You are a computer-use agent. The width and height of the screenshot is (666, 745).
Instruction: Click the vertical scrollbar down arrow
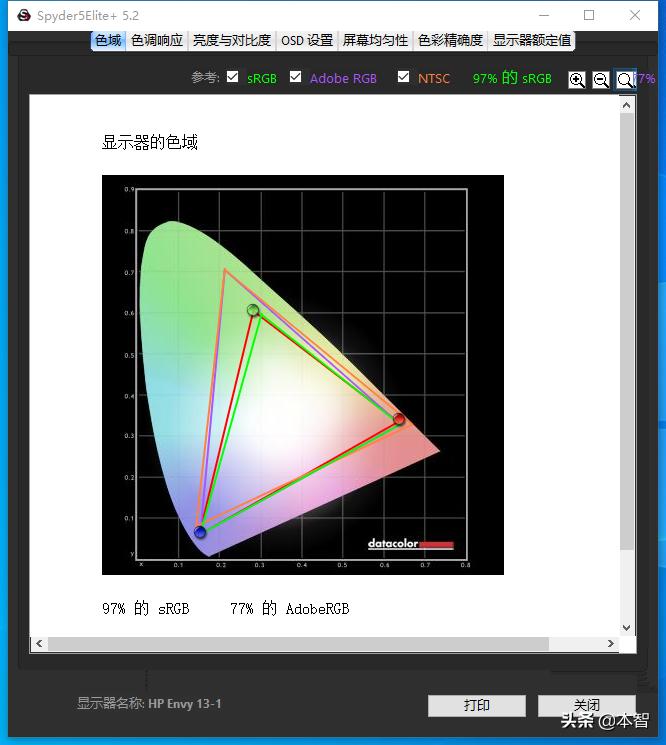click(x=627, y=628)
